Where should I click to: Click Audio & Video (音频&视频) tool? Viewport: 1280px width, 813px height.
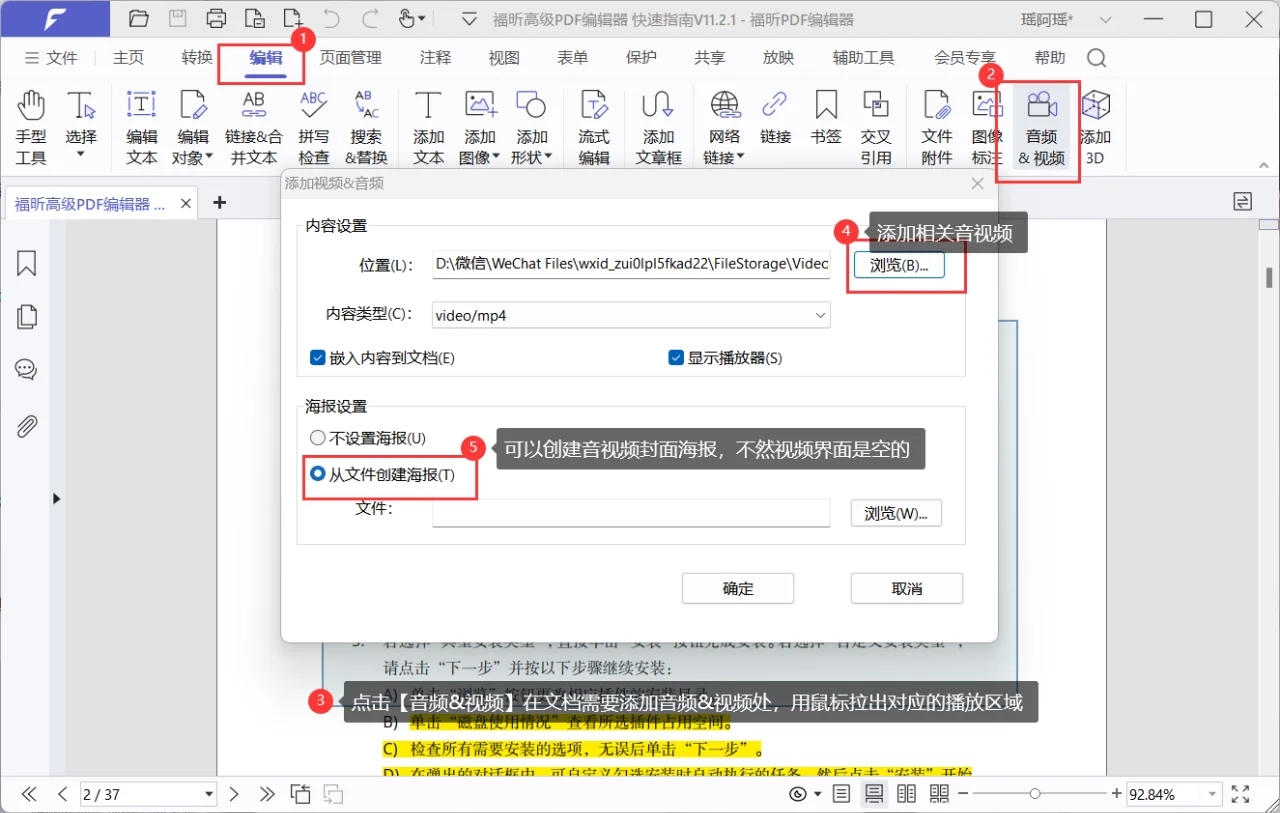pyautogui.click(x=1042, y=127)
